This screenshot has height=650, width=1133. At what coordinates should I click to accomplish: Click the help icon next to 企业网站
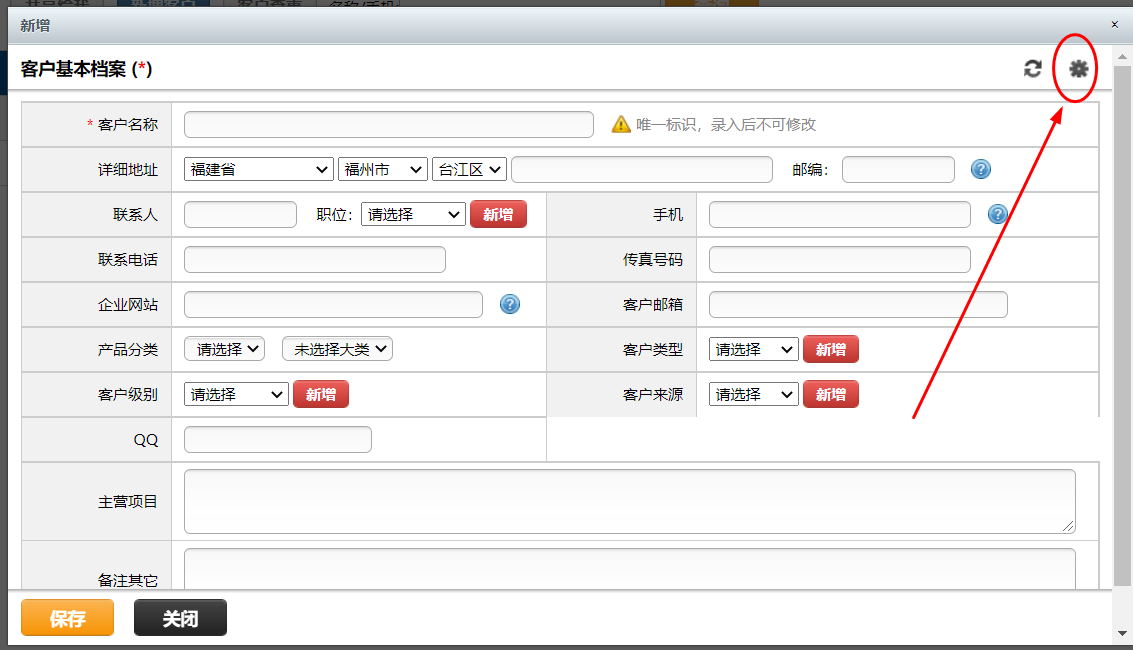point(510,304)
